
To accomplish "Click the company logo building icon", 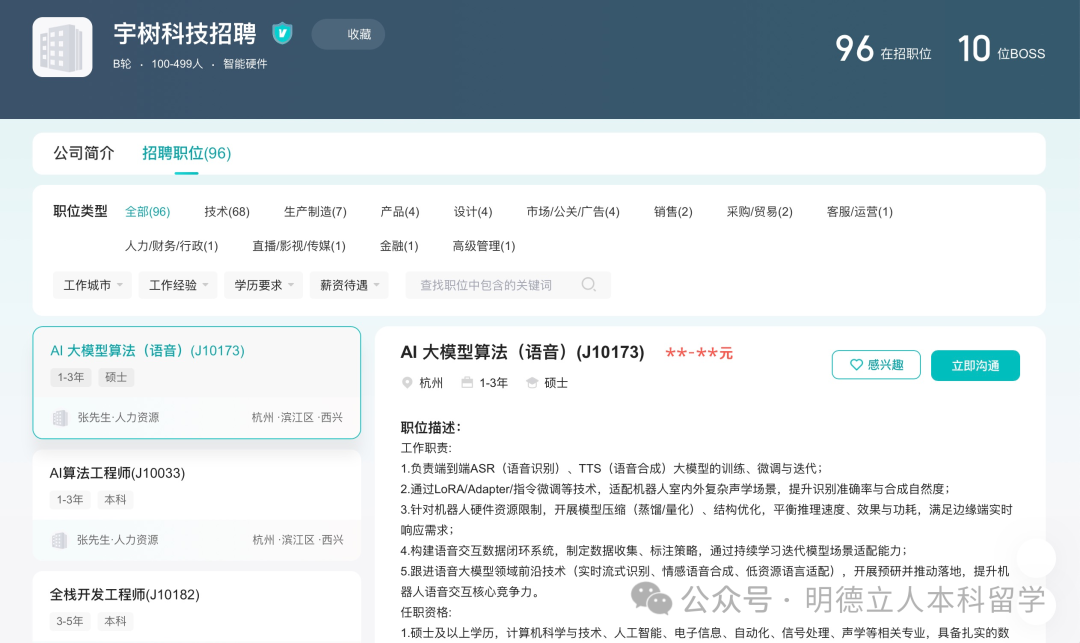I will tap(62, 47).
